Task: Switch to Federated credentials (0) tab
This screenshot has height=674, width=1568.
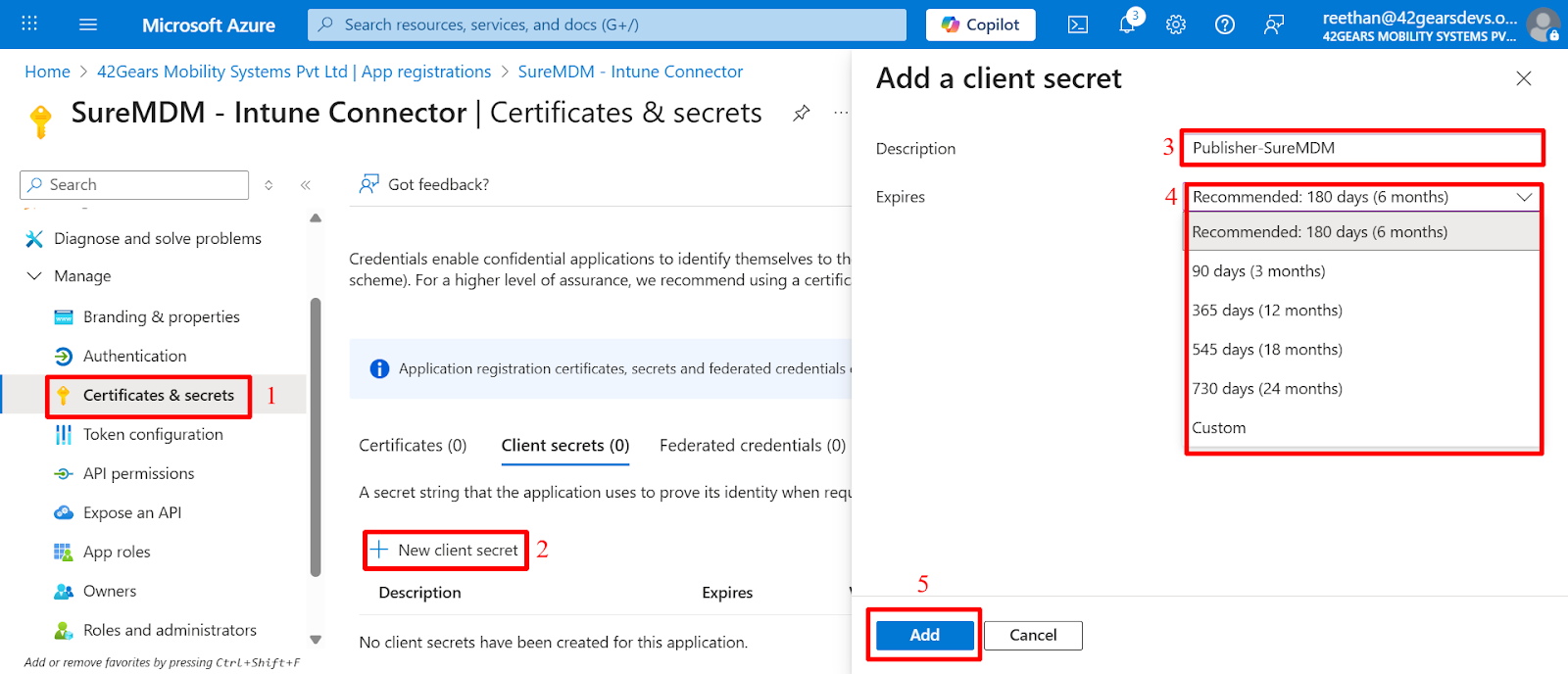Action: [x=752, y=446]
